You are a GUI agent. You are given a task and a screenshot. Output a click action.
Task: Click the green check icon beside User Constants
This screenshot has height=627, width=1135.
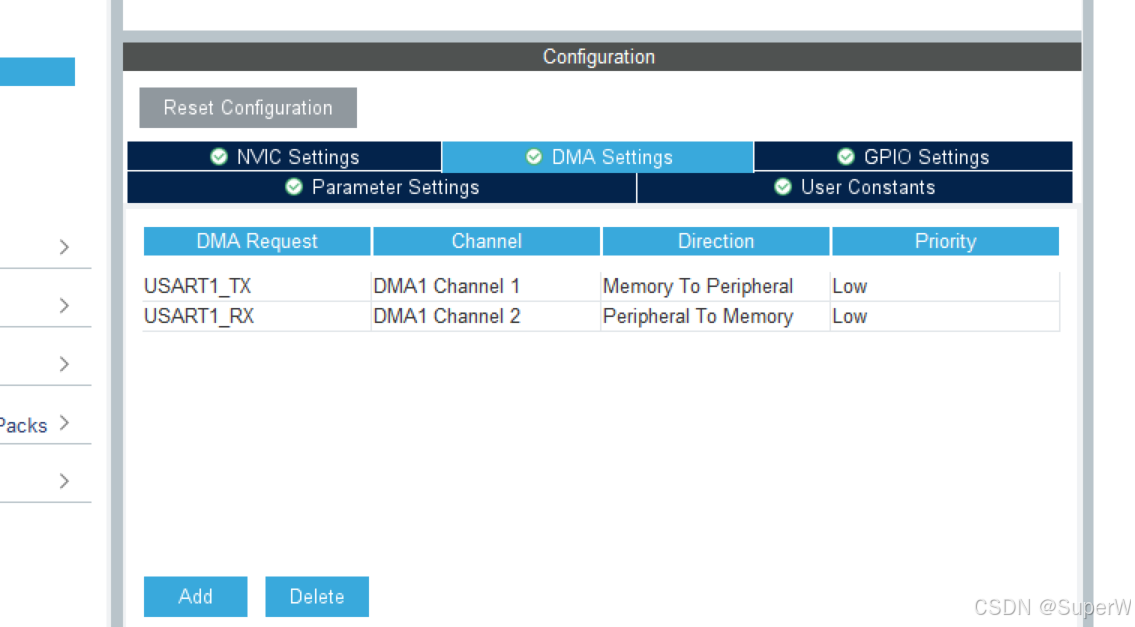pyautogui.click(x=782, y=187)
